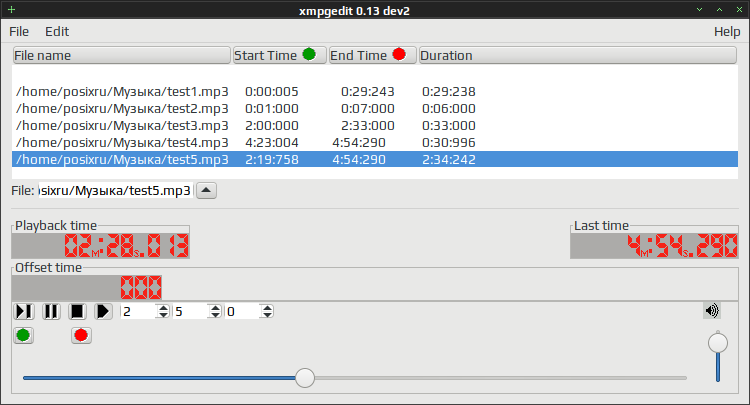
Task: Select the highlighted test5.mp3 row
Action: click(375, 159)
